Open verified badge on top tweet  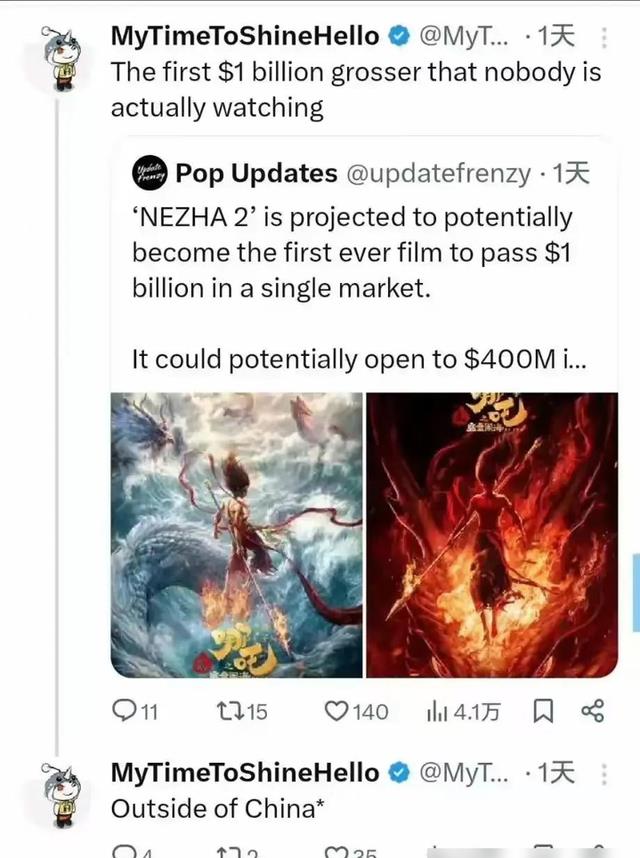(x=399, y=37)
